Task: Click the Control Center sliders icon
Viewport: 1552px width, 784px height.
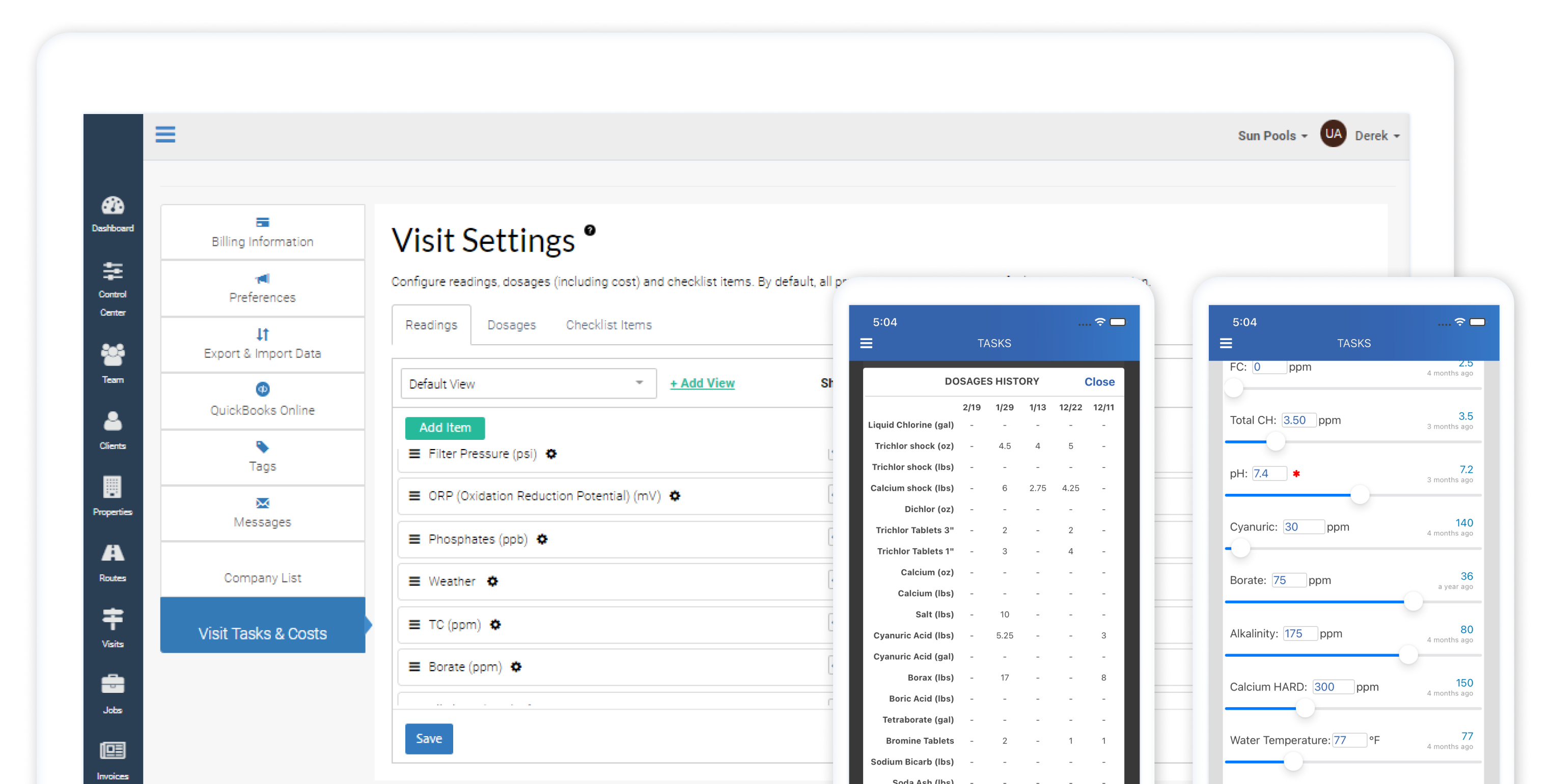Action: (x=113, y=271)
